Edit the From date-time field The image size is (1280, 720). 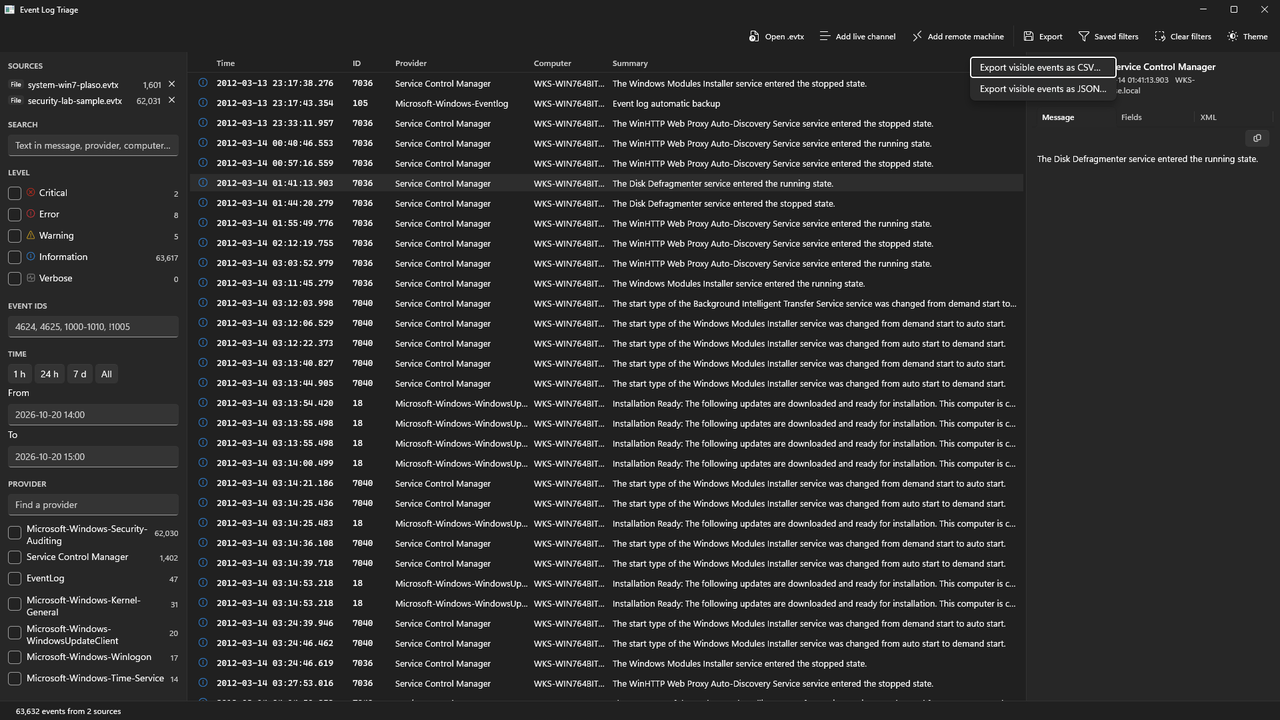tap(93, 414)
